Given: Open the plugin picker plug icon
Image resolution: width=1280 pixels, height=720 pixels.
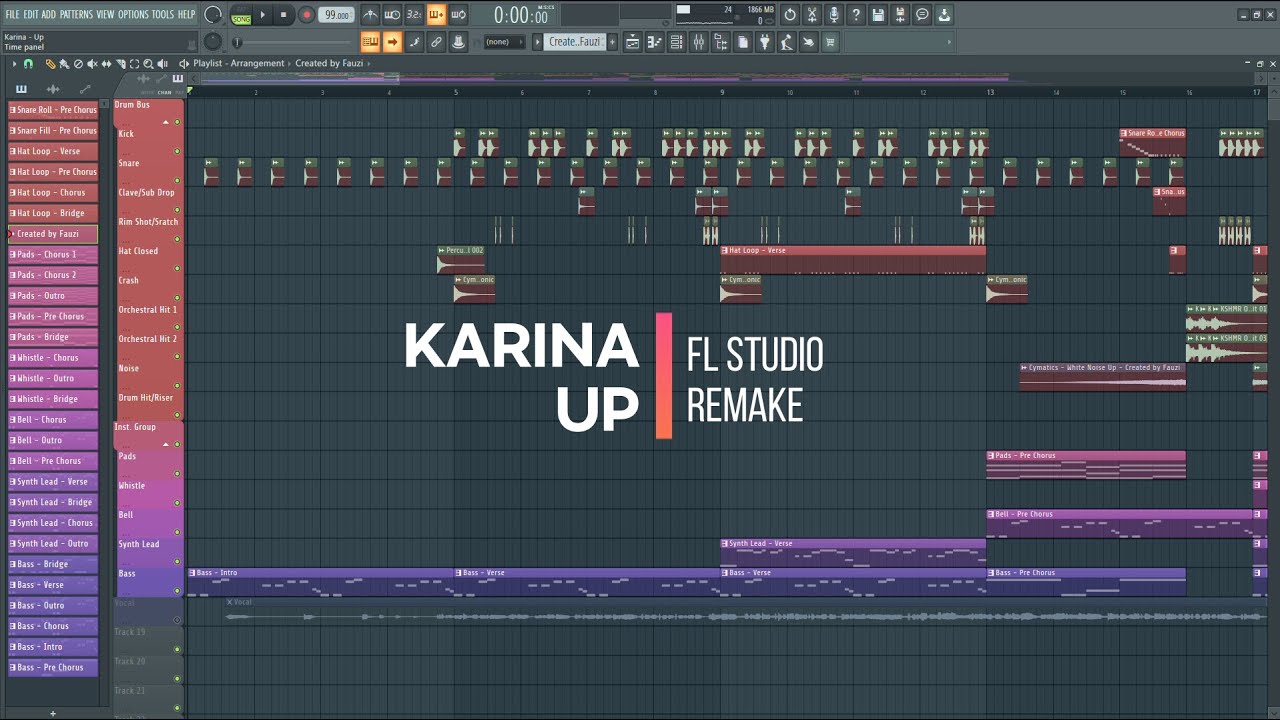Looking at the screenshot, I should (765, 42).
